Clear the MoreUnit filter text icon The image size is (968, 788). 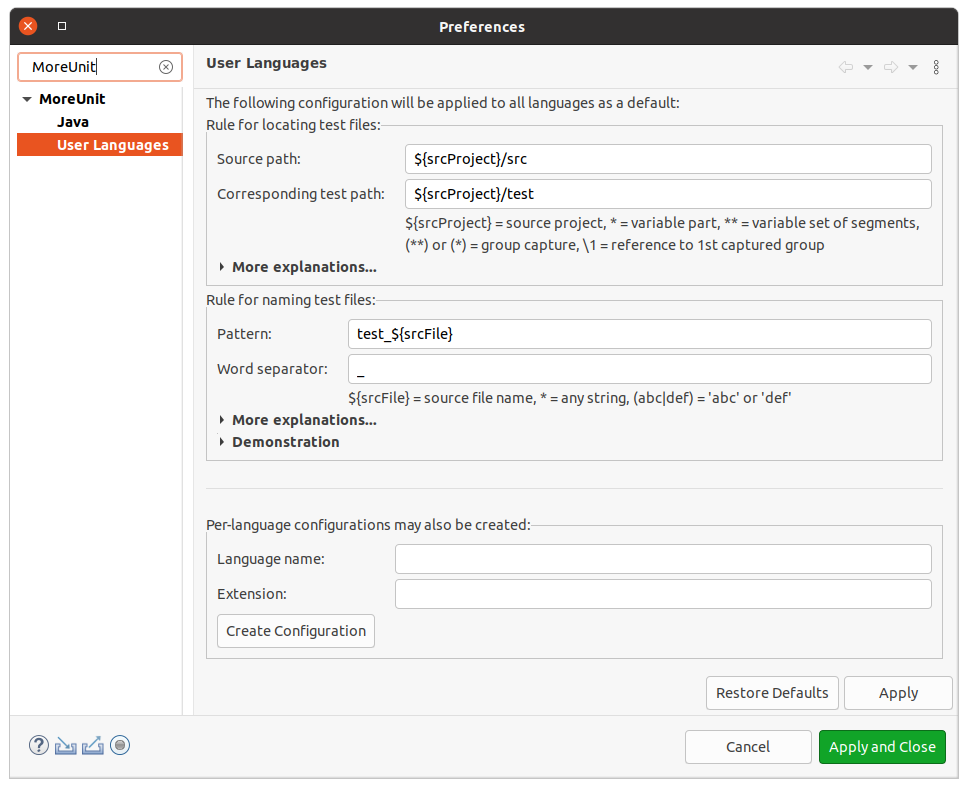165,67
